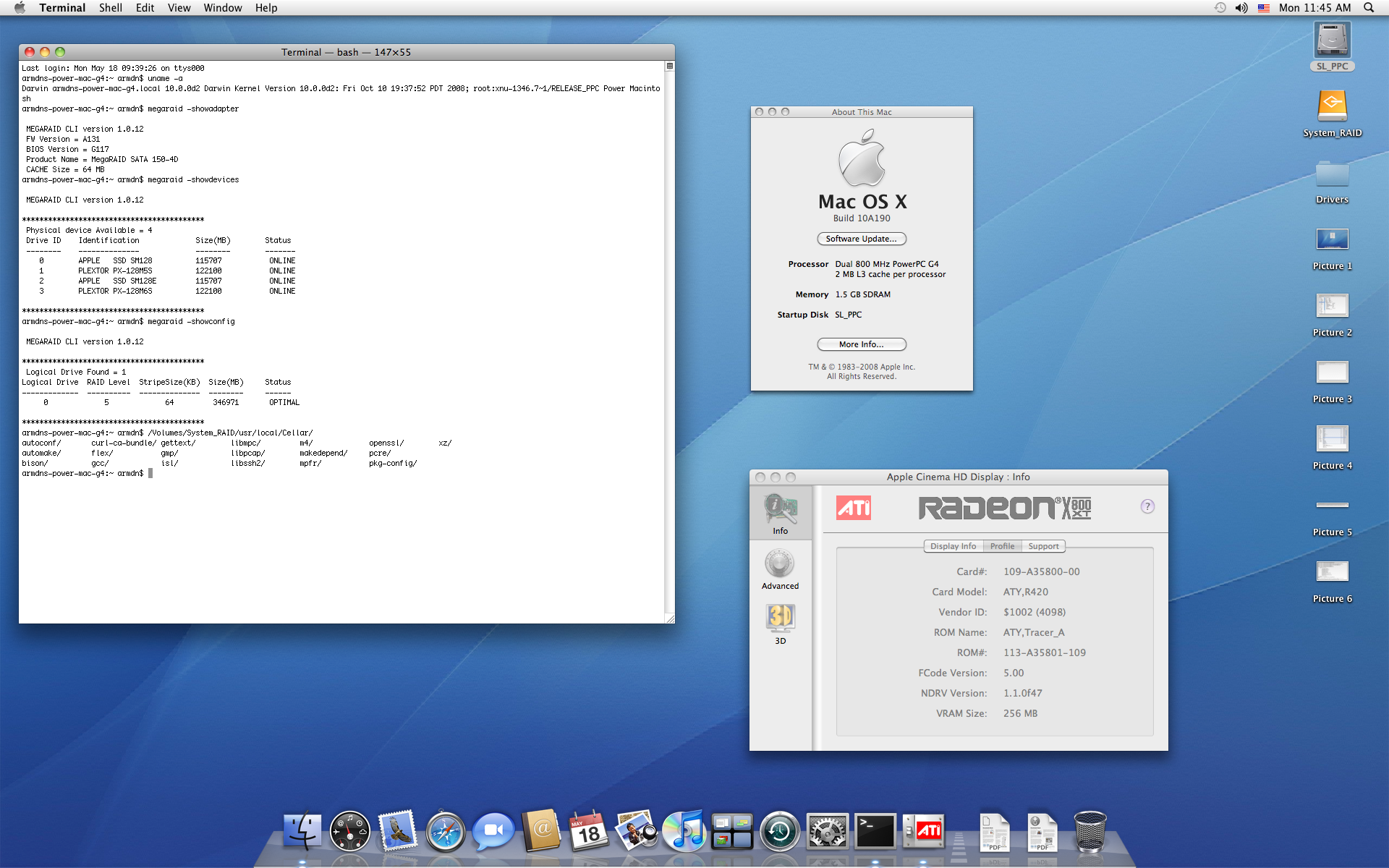This screenshot has width=1389, height=868.
Task: Launch Safari from the Dock
Action: pyautogui.click(x=446, y=832)
